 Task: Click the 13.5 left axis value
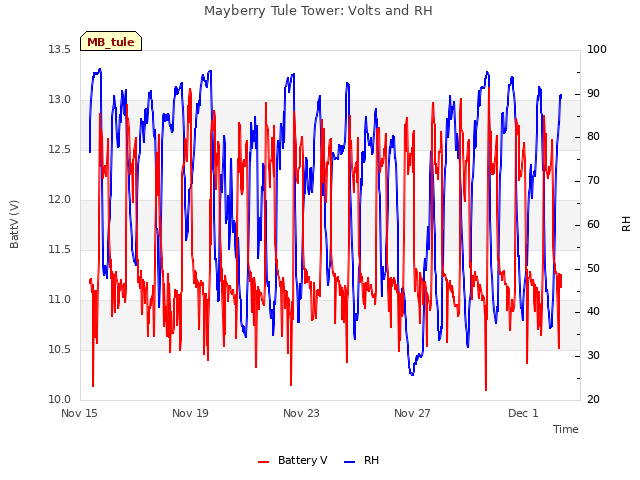pos(60,49)
